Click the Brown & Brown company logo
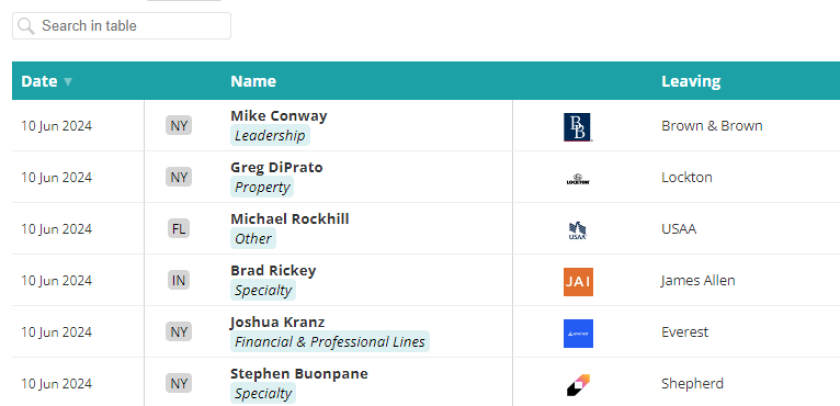Viewport: 840px width, 406px height. tap(578, 127)
